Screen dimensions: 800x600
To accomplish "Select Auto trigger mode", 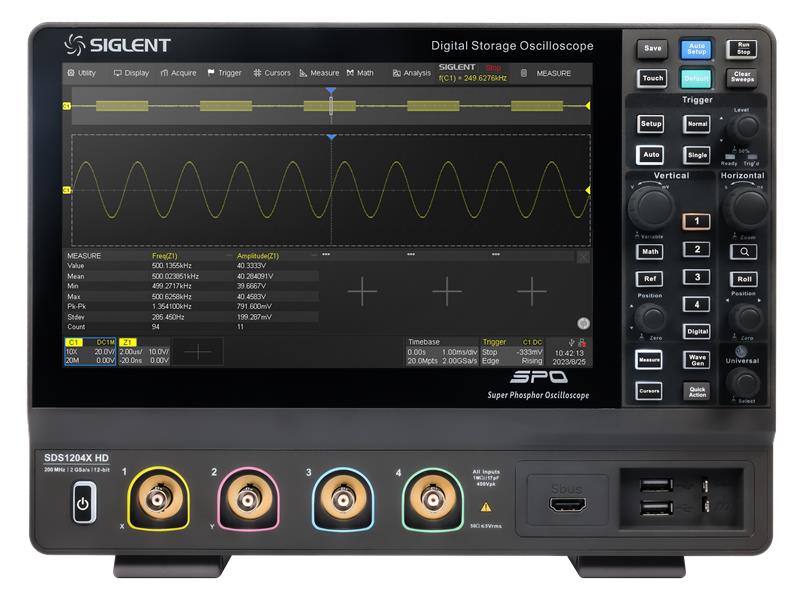I will (x=651, y=155).
